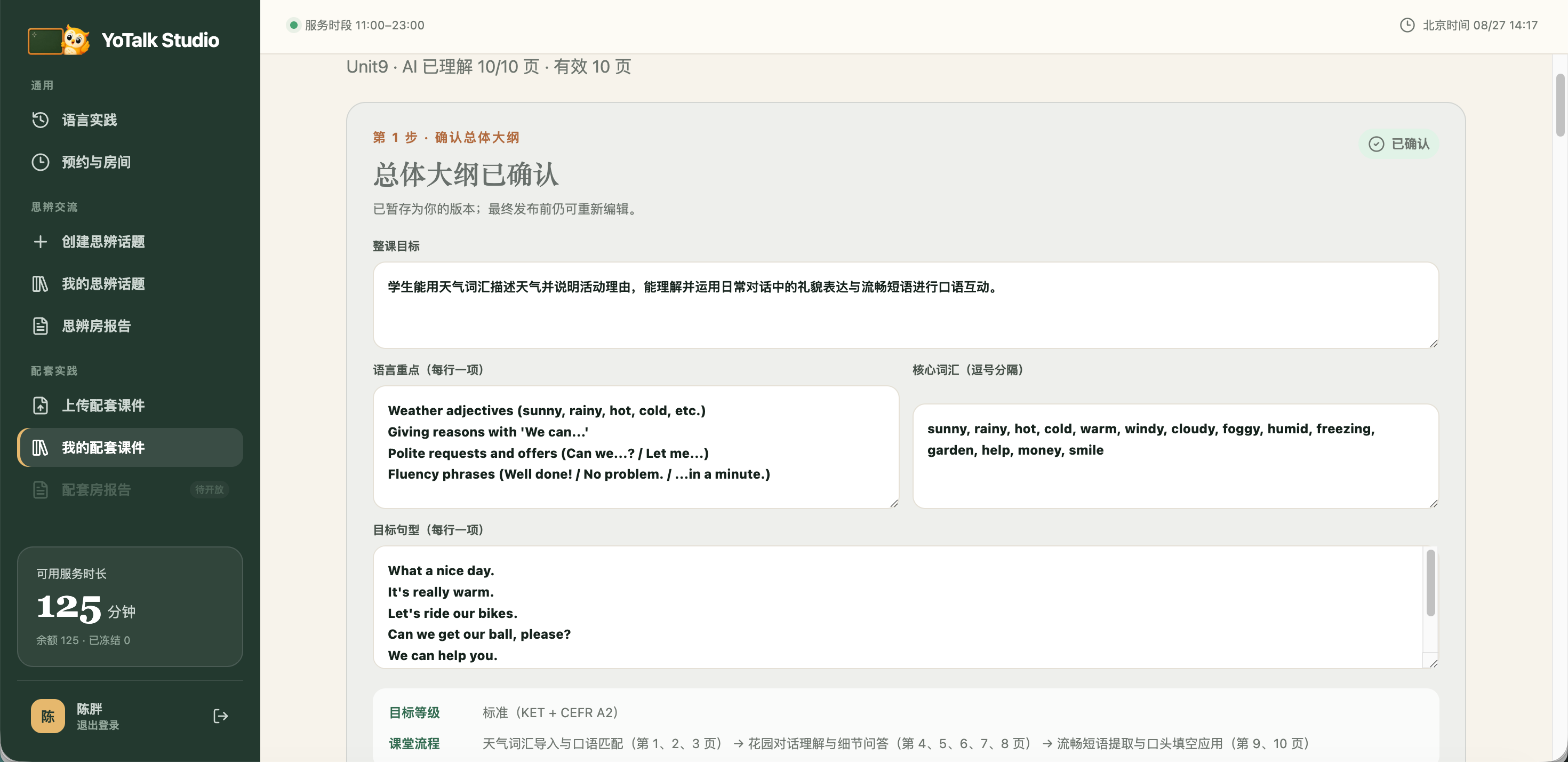Image resolution: width=1568 pixels, height=762 pixels.
Task: Click the plus icon of 创建思辨话题
Action: coord(40,242)
